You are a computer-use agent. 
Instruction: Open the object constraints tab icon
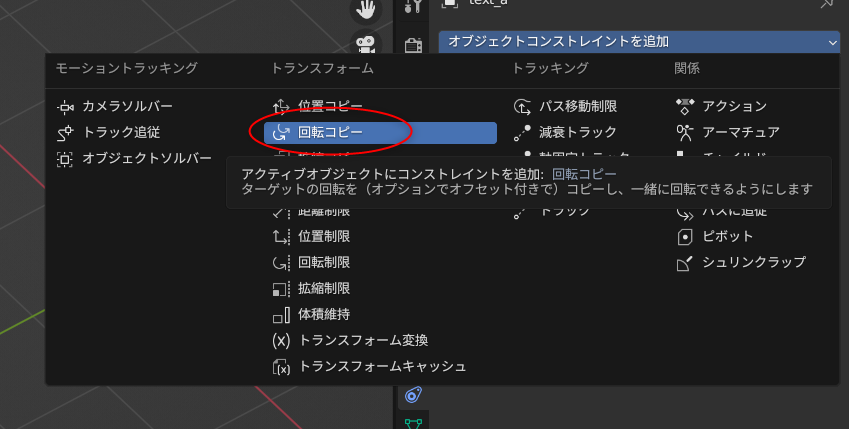pos(412,396)
